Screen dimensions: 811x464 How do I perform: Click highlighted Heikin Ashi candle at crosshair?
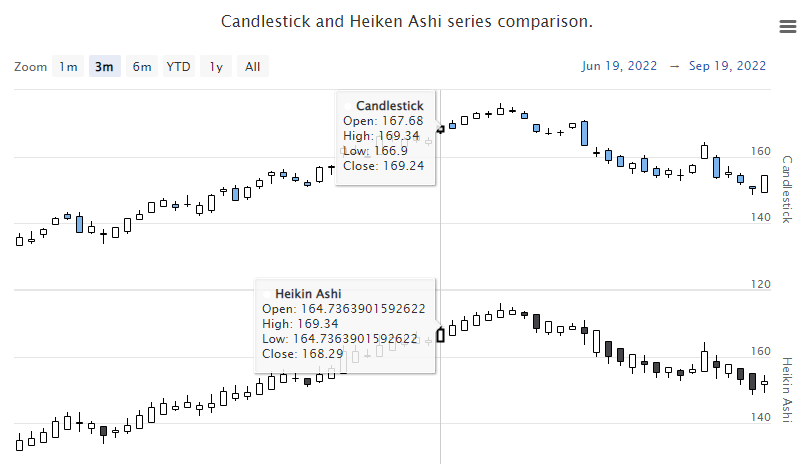441,335
